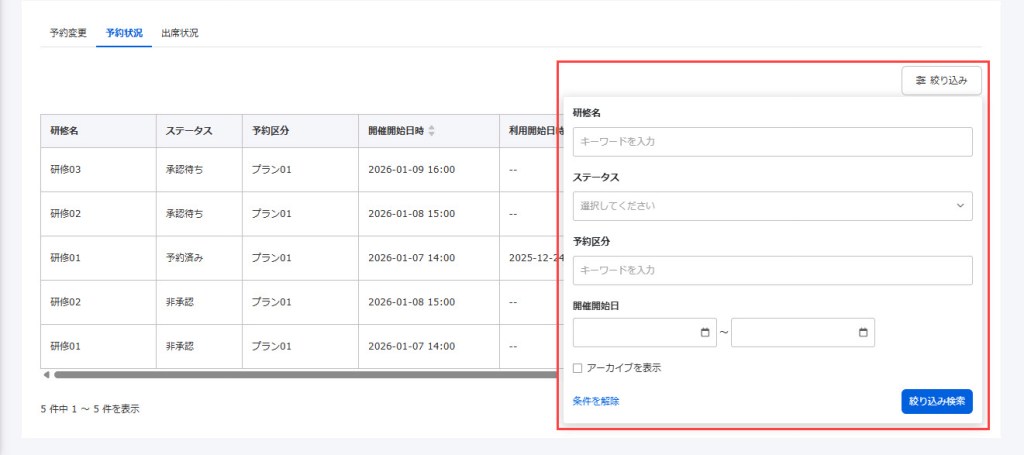Enable the アーカイブを表示 checkbox
Viewport: 1024px width, 455px height.
pyautogui.click(x=578, y=368)
